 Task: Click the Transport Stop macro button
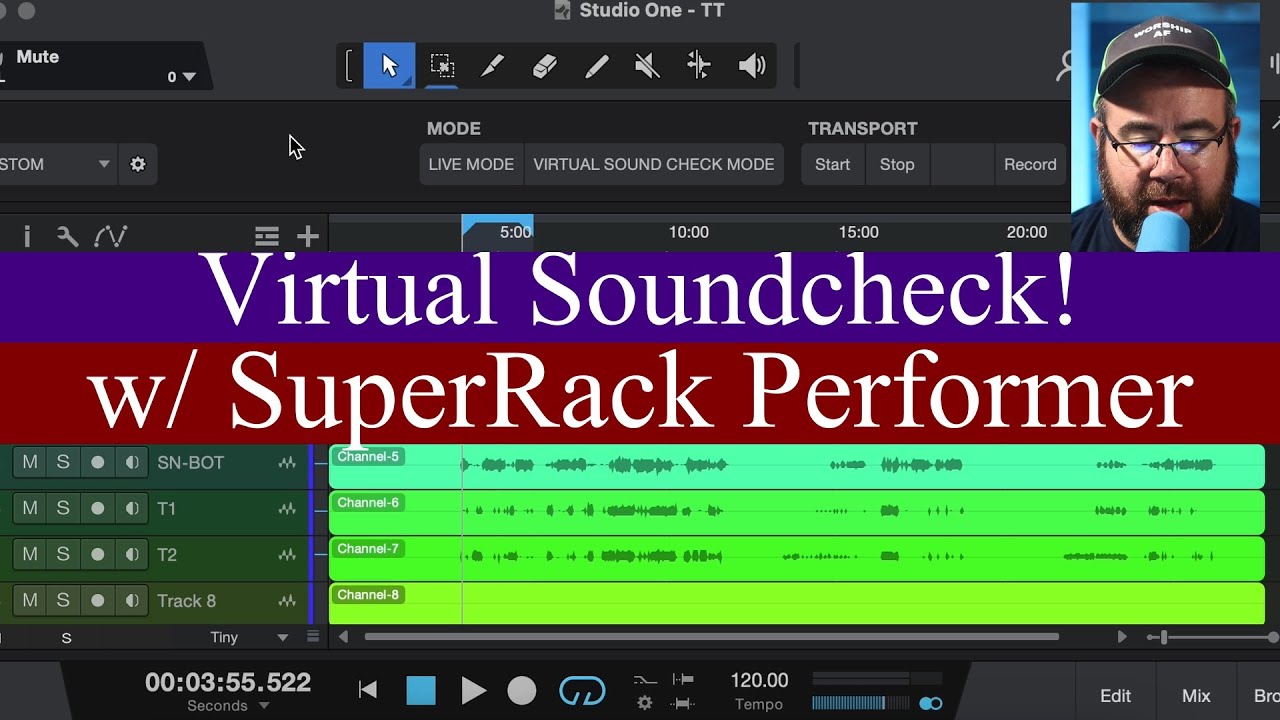point(897,164)
